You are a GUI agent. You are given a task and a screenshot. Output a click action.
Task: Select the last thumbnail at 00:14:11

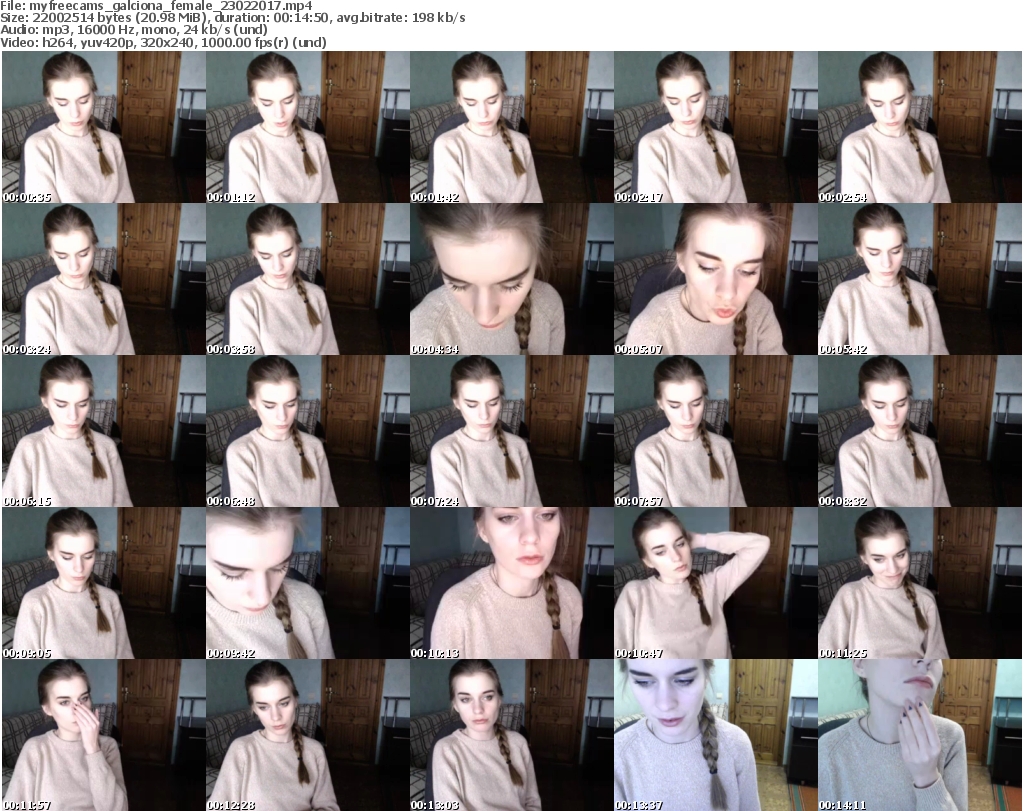pos(919,735)
